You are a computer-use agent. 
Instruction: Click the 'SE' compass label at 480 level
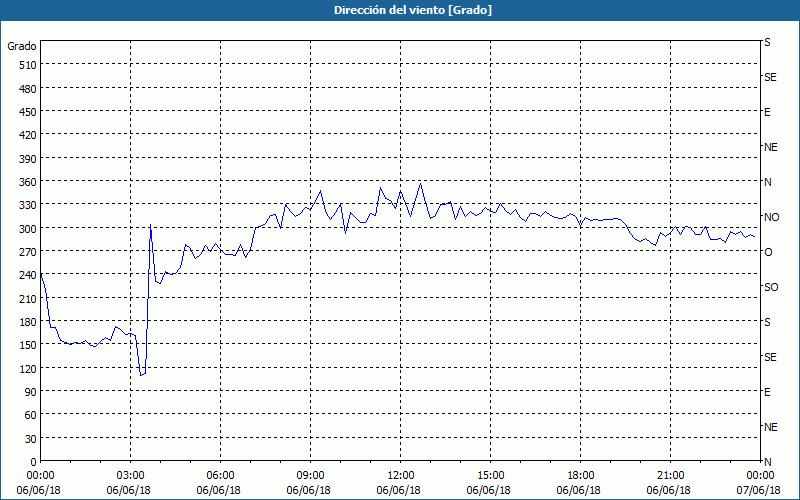click(x=770, y=78)
